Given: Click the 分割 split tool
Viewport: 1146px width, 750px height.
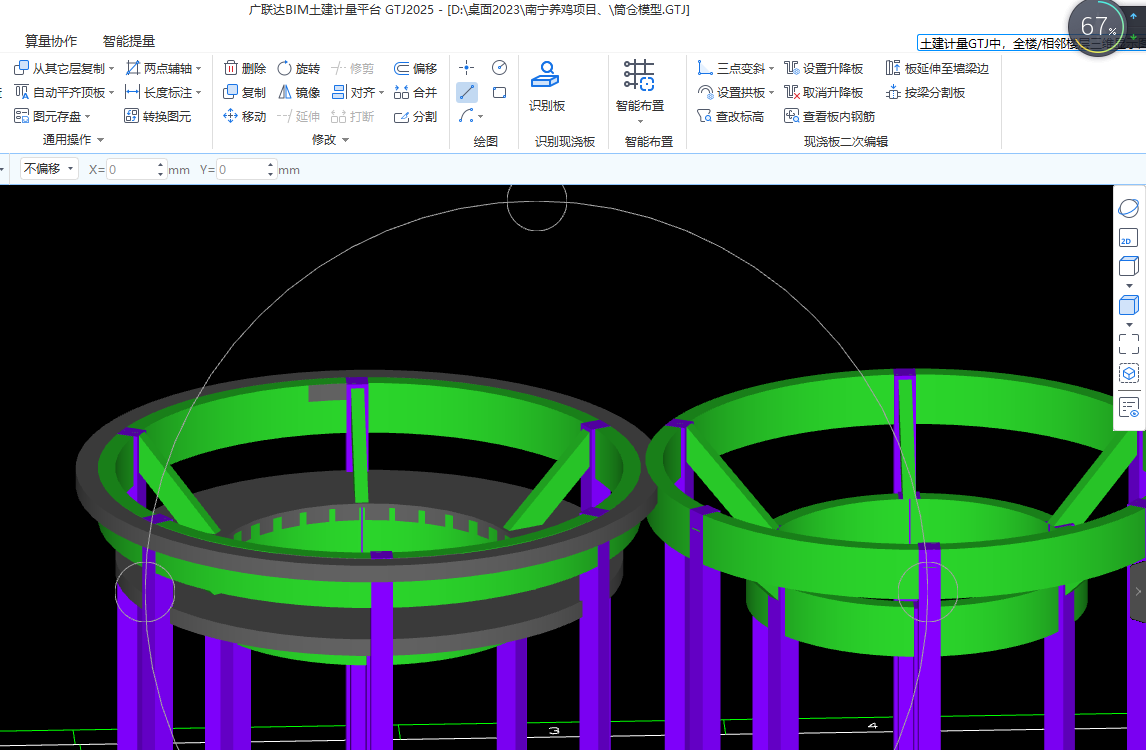Looking at the screenshot, I should click(415, 116).
